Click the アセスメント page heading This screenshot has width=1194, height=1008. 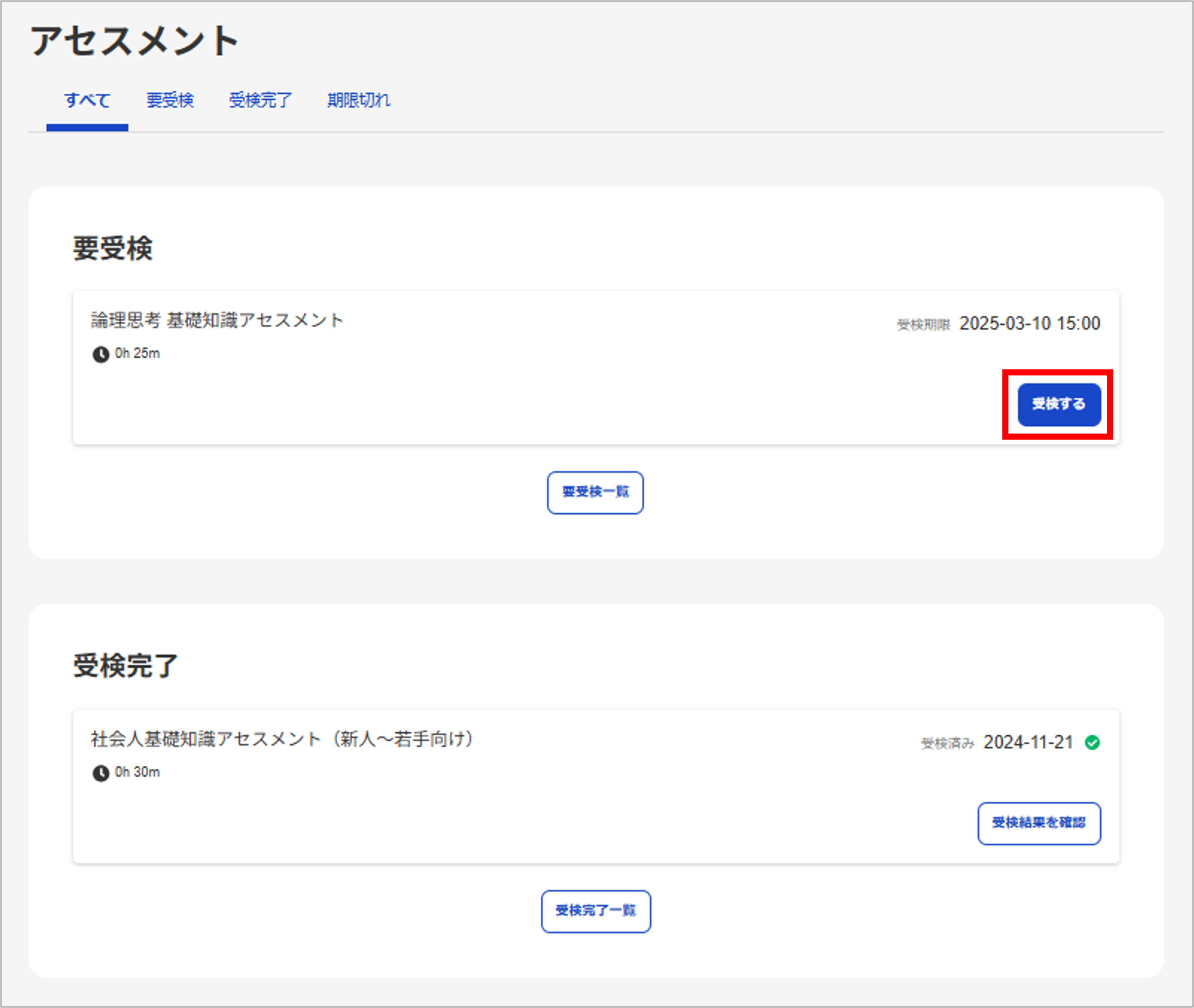134,41
